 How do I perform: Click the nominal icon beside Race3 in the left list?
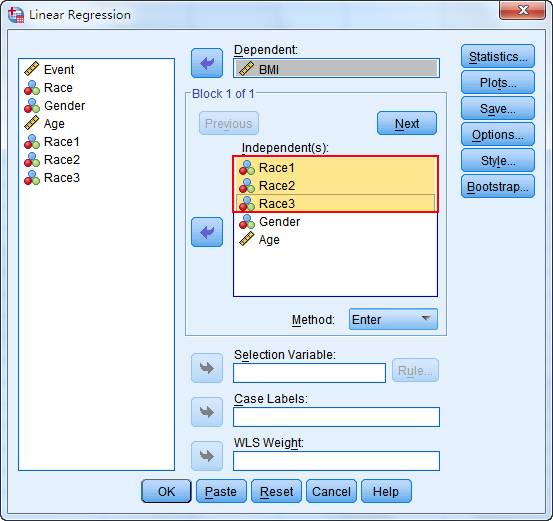point(32,177)
